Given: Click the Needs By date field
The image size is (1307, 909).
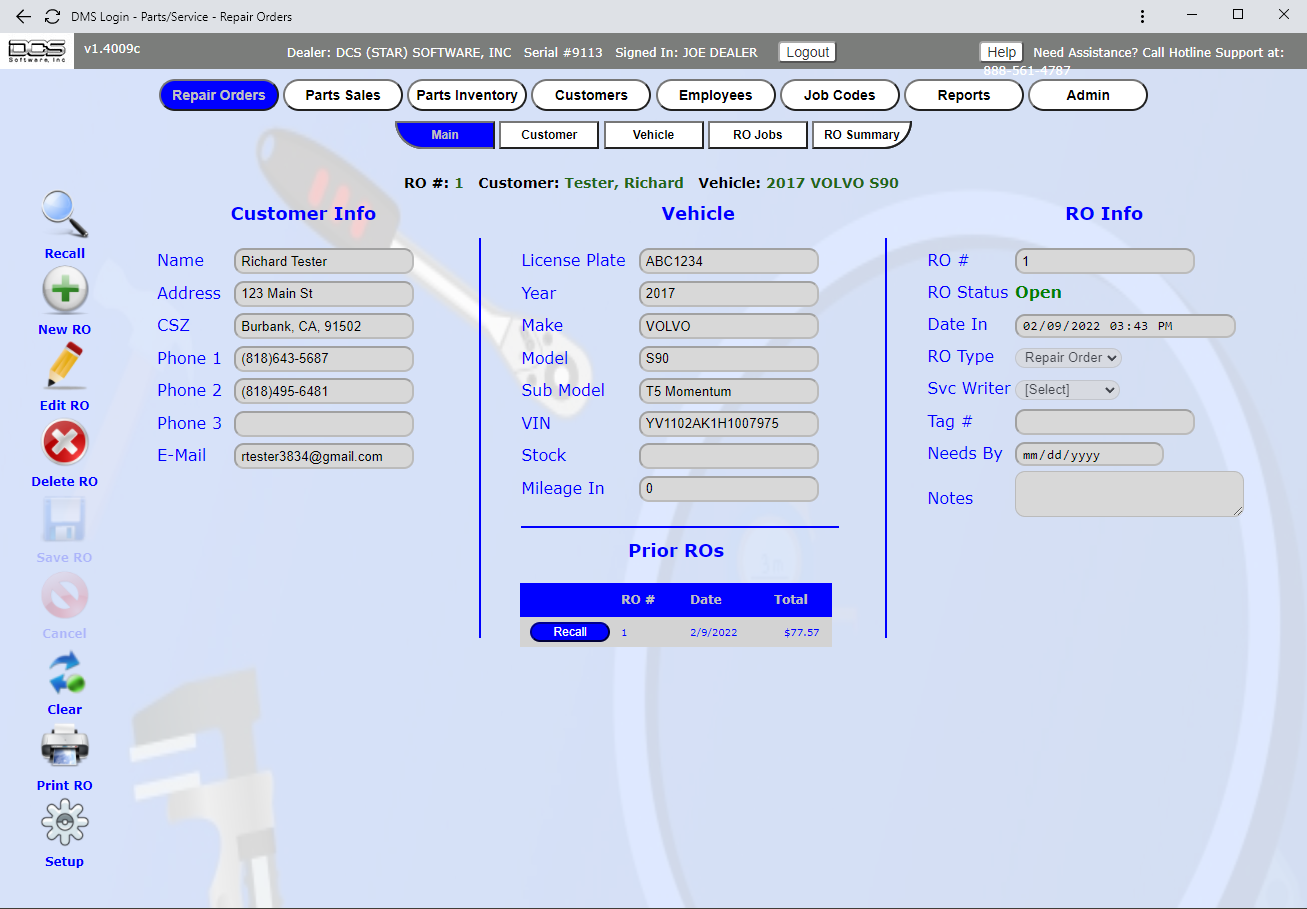Looking at the screenshot, I should (1089, 454).
